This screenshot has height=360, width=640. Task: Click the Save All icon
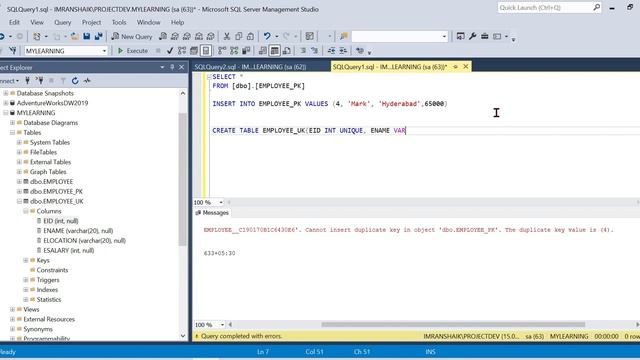(x=98, y=37)
